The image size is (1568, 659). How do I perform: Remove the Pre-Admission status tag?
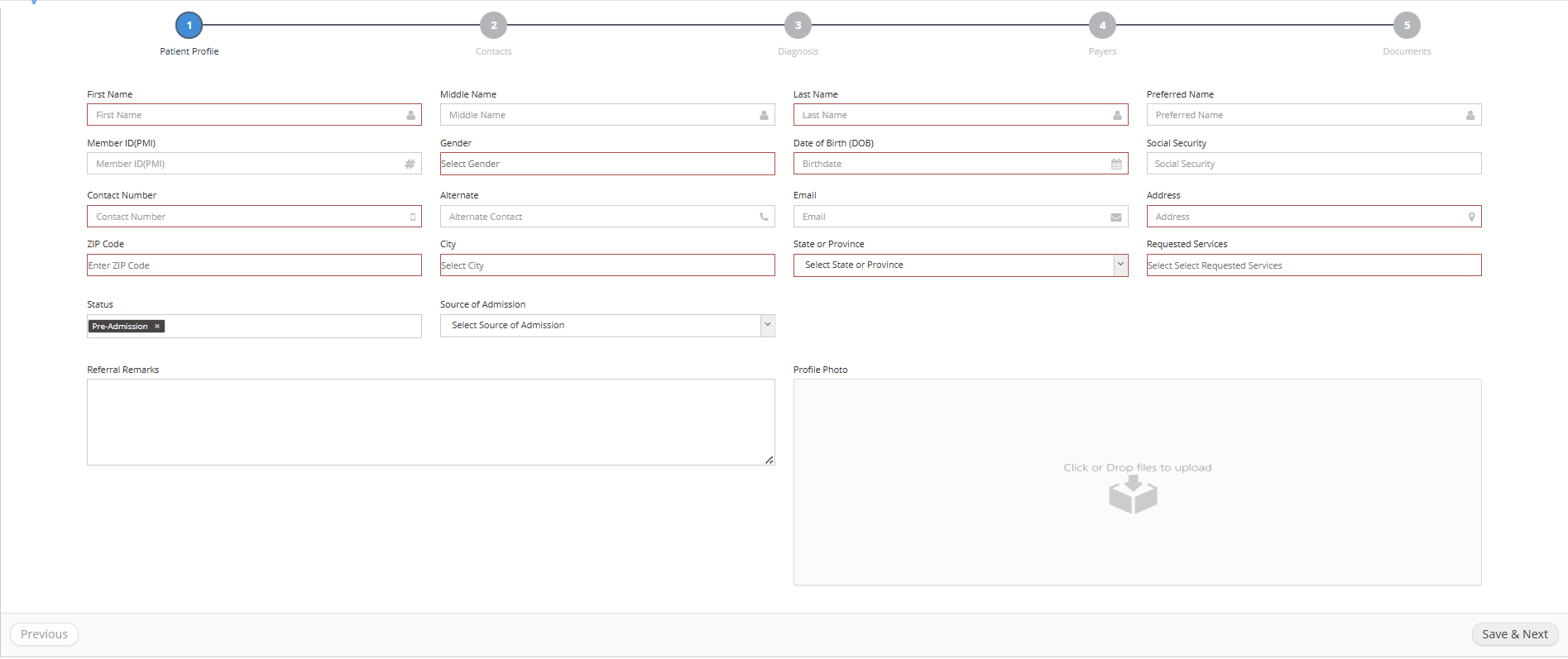click(157, 327)
